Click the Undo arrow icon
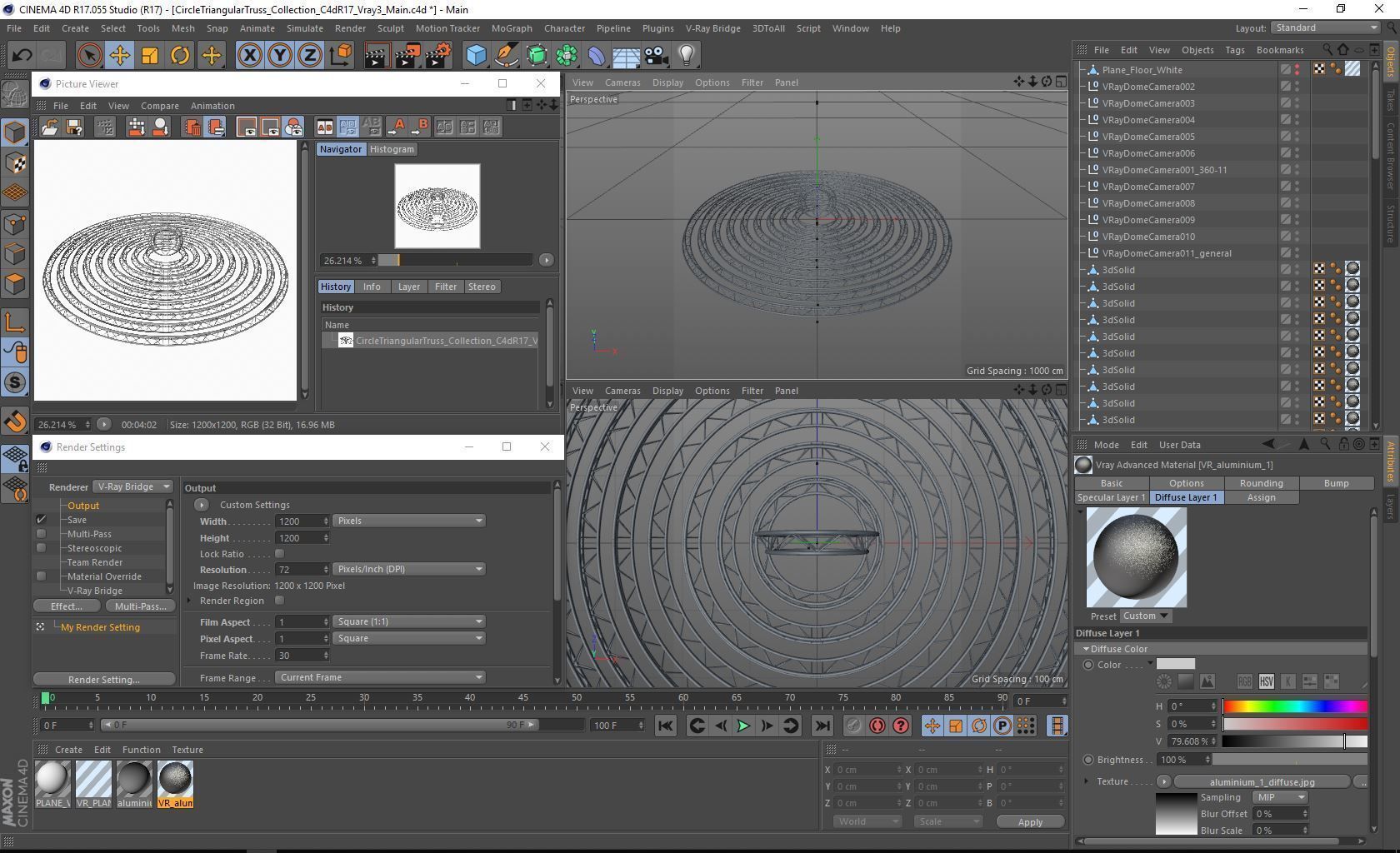 22,56
